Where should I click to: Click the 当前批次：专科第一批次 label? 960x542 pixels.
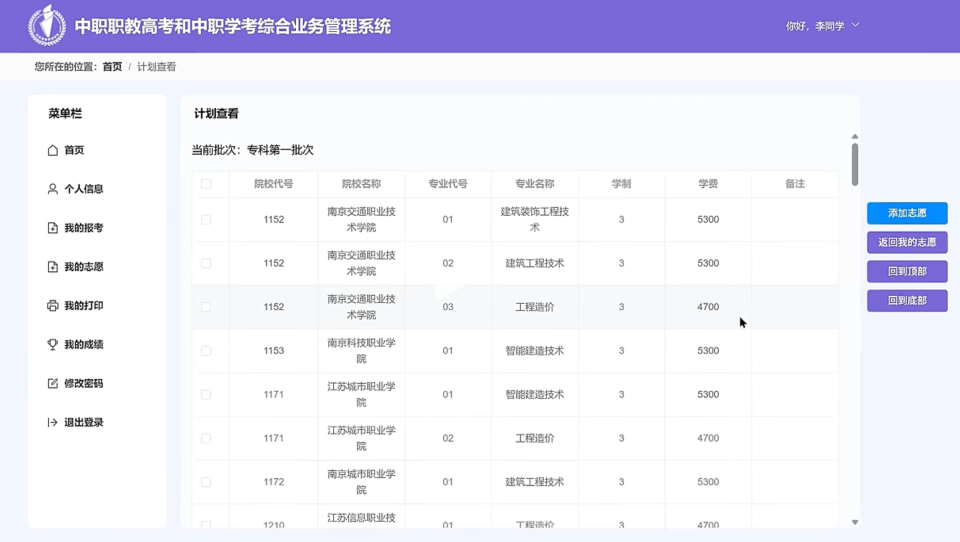coord(252,150)
